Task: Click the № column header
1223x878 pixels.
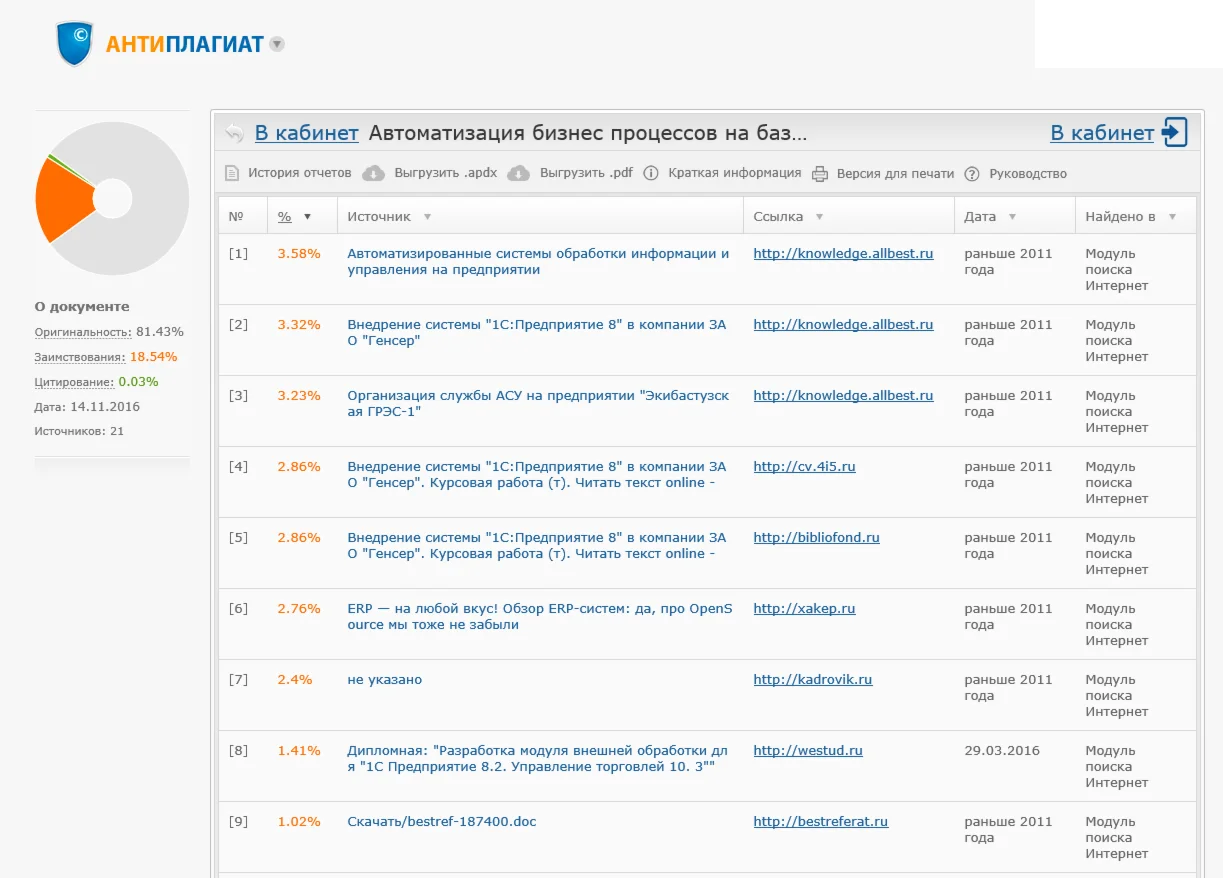Action: [x=236, y=216]
